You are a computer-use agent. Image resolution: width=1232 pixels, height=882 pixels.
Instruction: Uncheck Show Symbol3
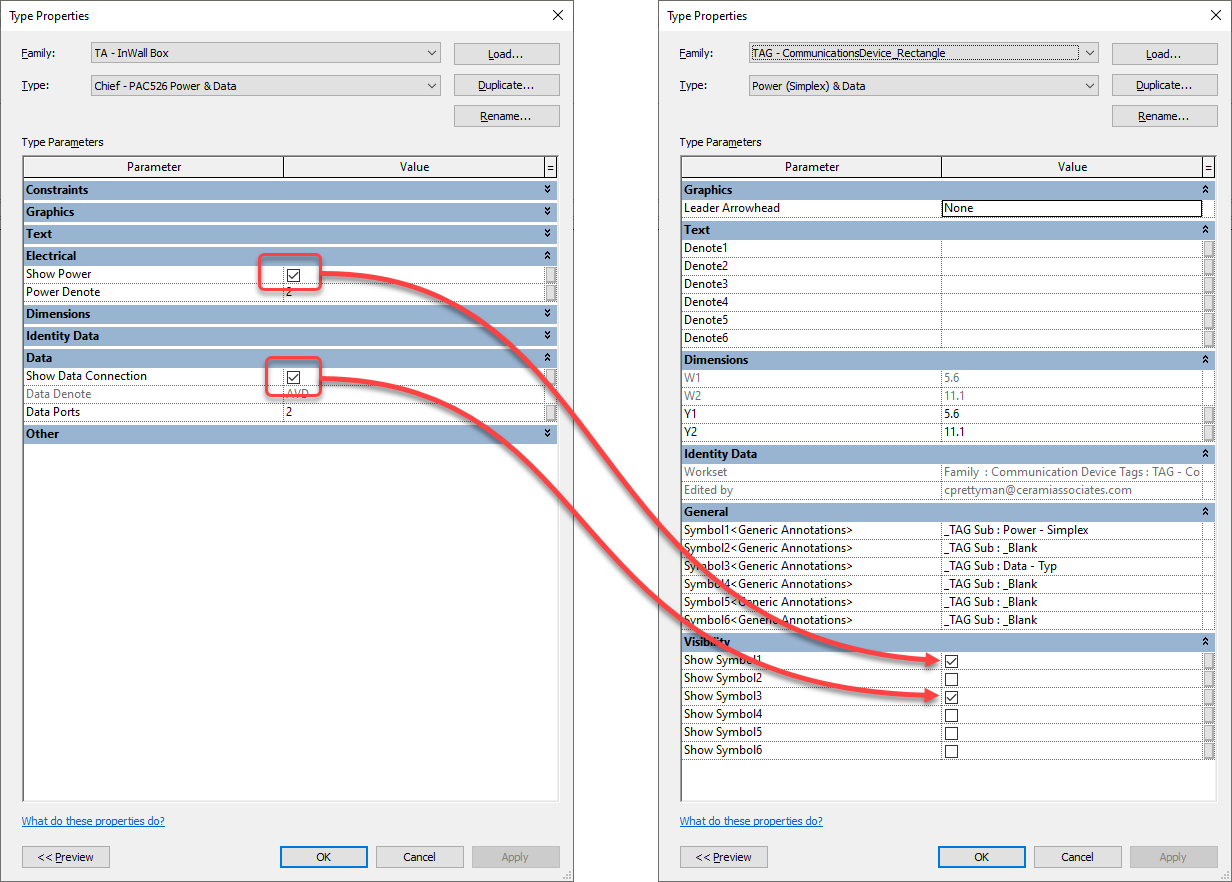click(x=950, y=696)
